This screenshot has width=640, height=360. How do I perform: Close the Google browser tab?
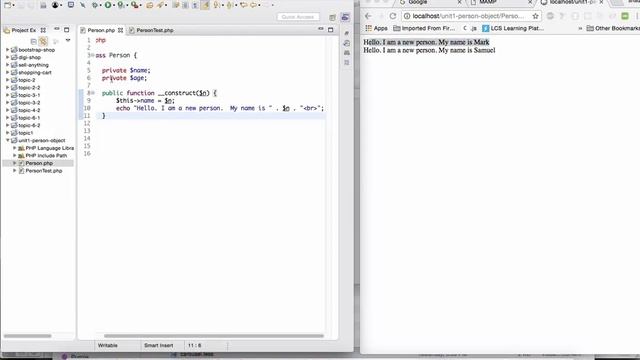[459, 2]
